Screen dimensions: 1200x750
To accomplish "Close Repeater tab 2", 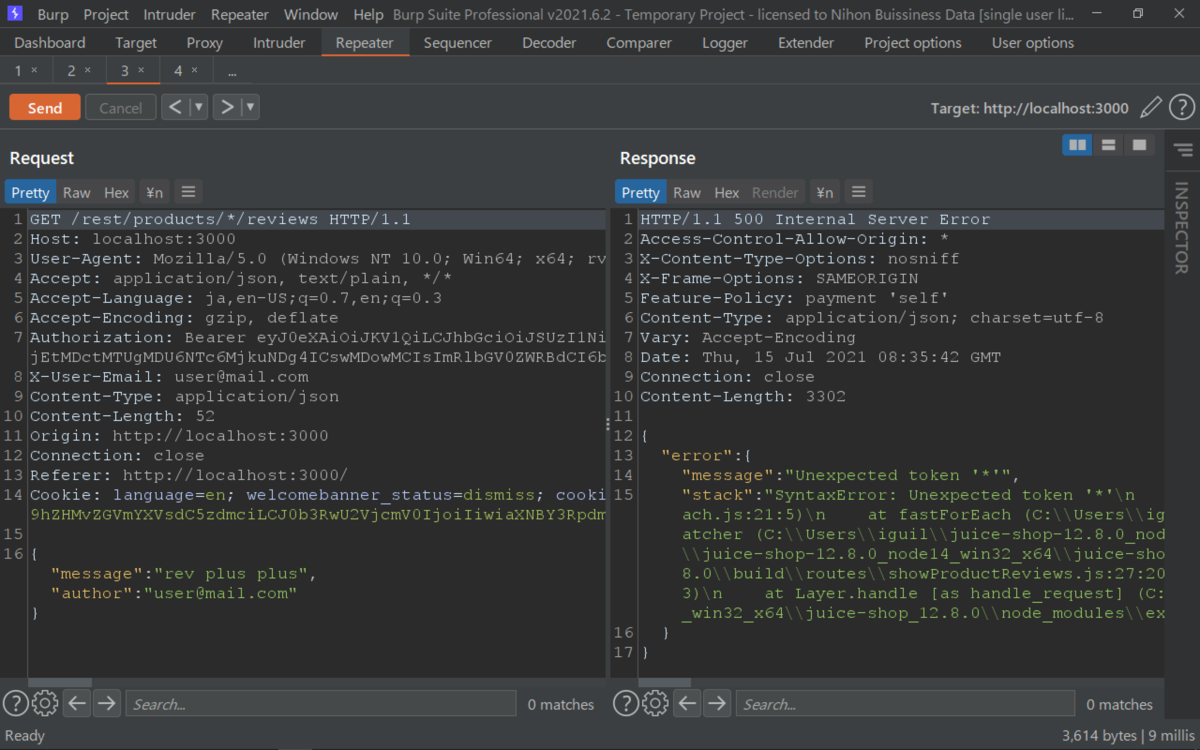I will coord(87,70).
